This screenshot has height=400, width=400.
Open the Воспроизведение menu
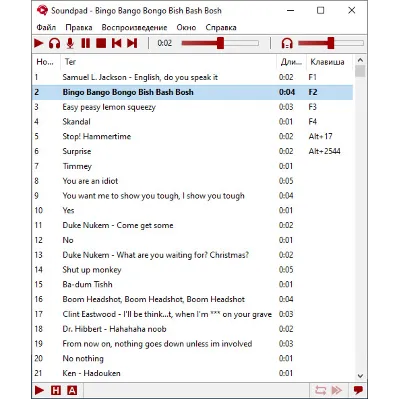pos(134,27)
